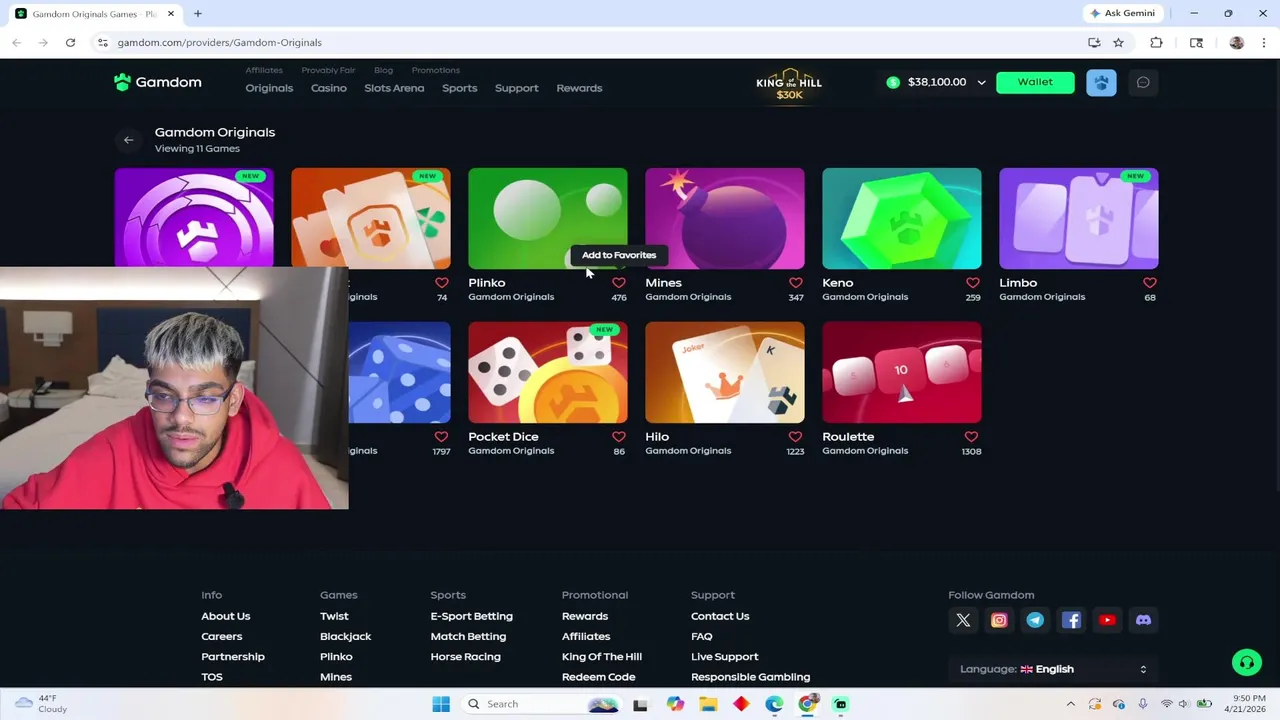Favorite the Hilo game heart
1280x720 pixels.
coord(795,437)
